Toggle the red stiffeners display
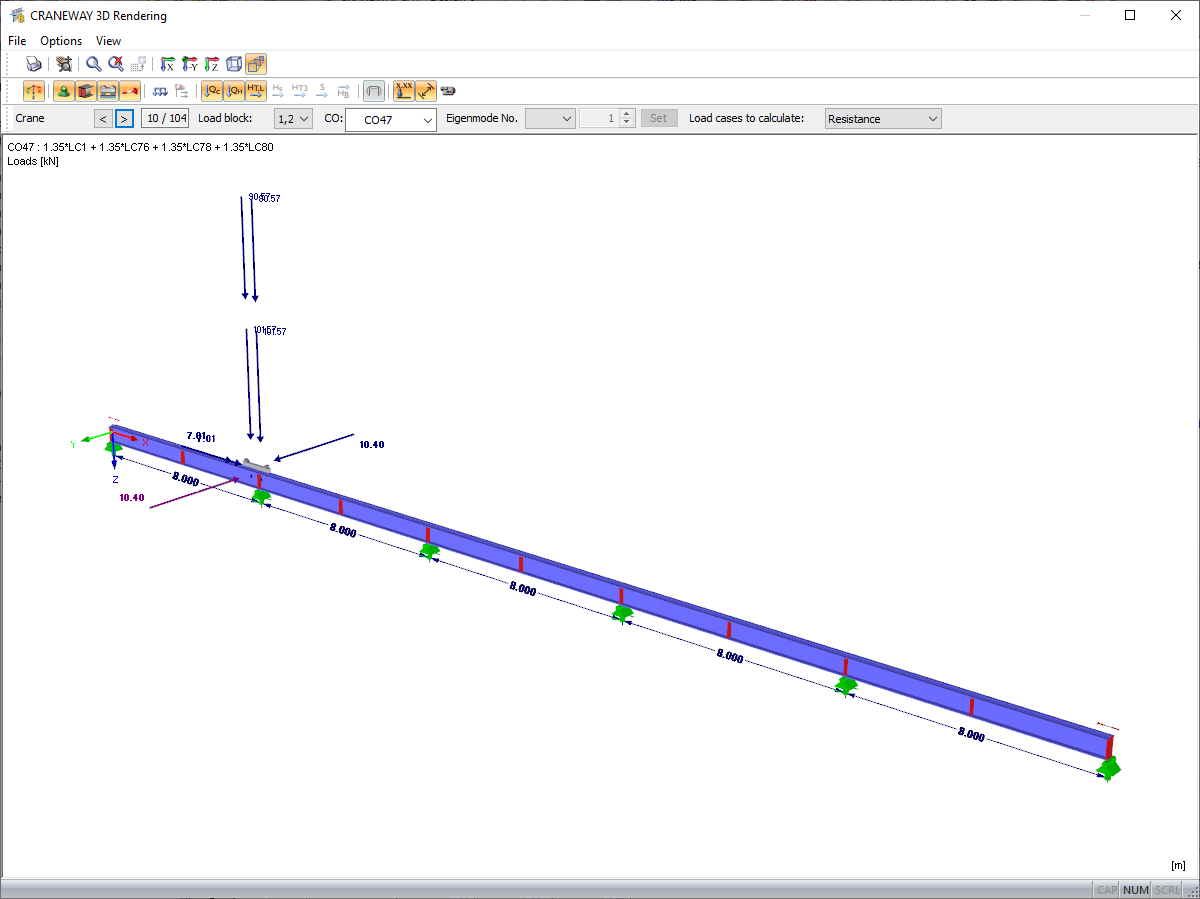The image size is (1200, 899). click(130, 91)
